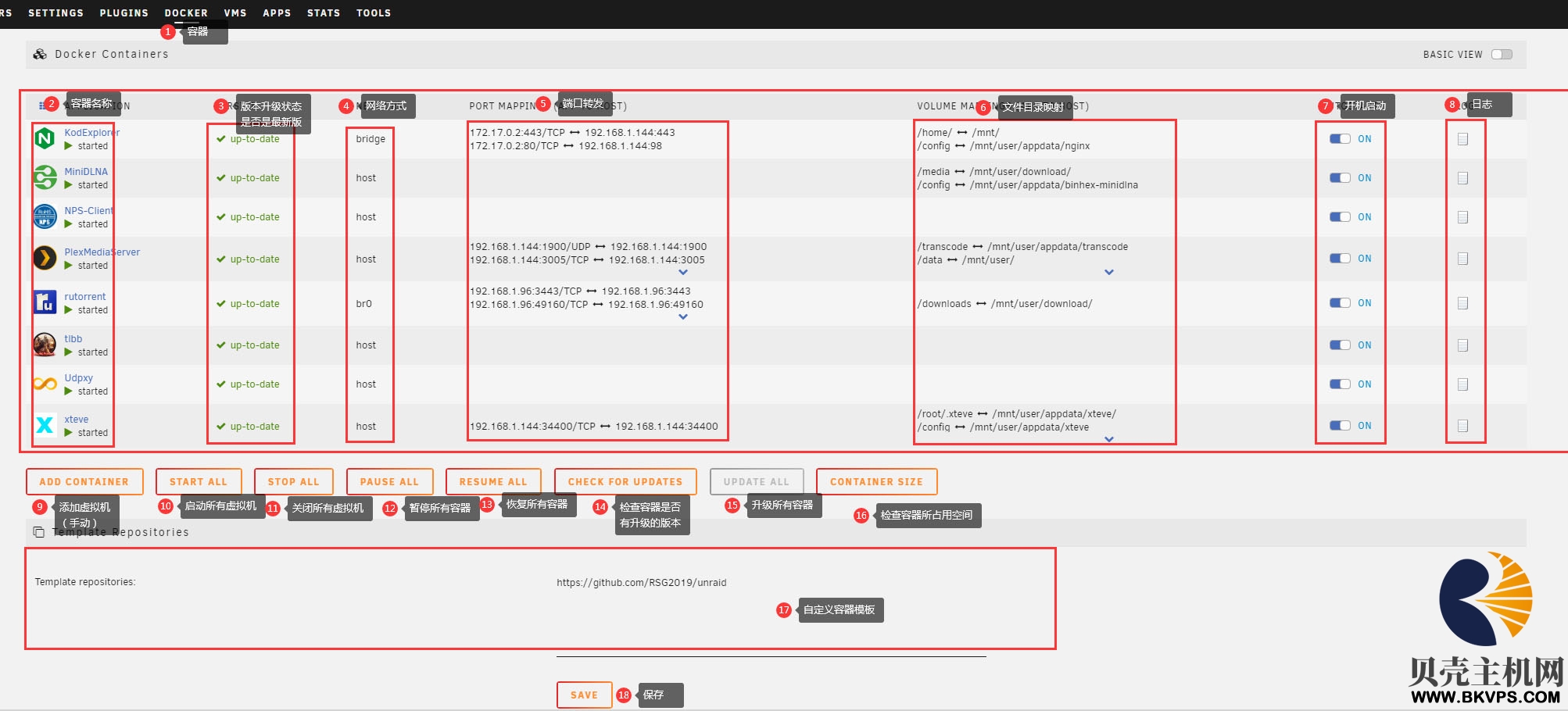Open the NPS-Client container link
The width and height of the screenshot is (1568, 711).
tap(89, 211)
